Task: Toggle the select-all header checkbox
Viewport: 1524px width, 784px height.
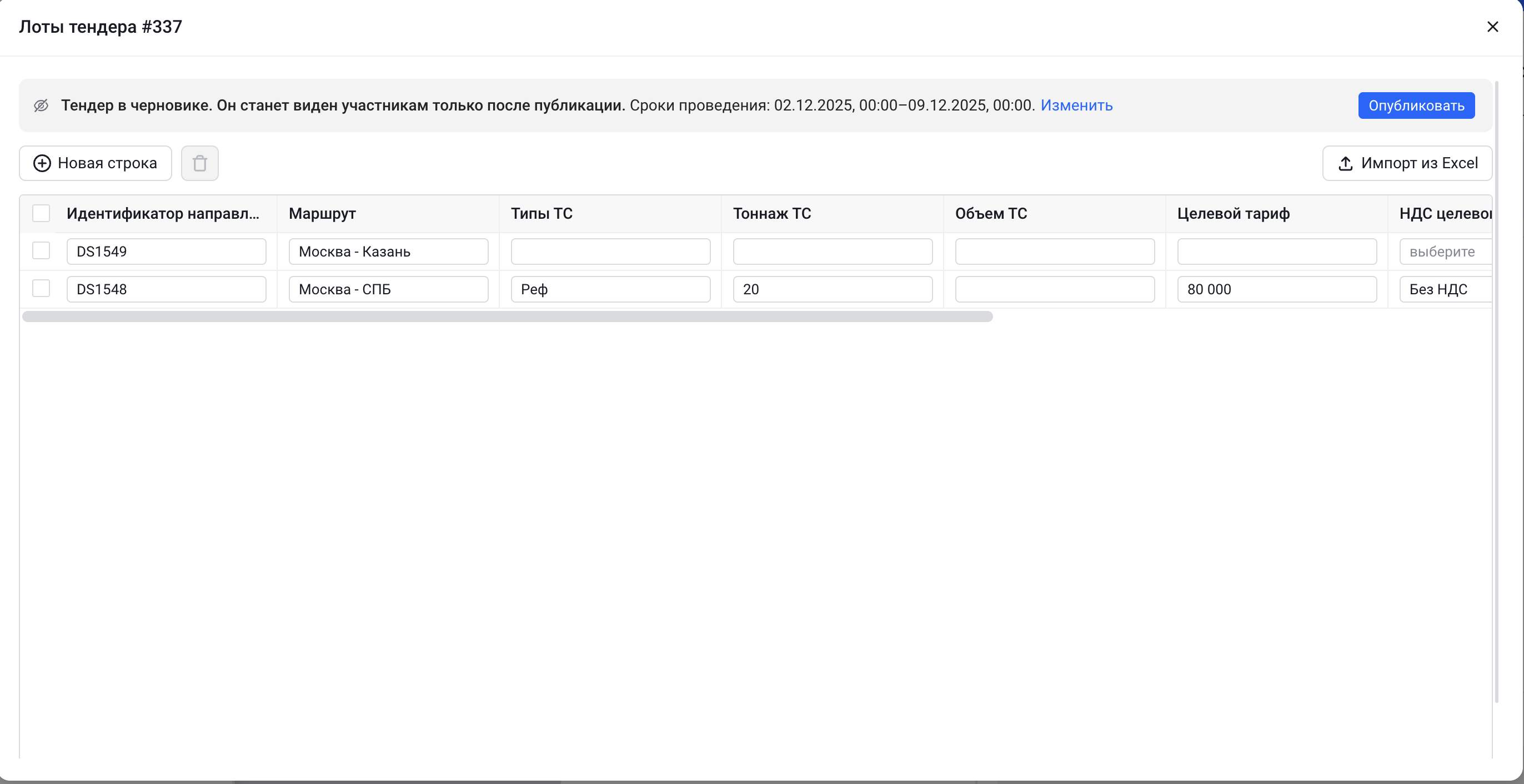Action: 41,213
